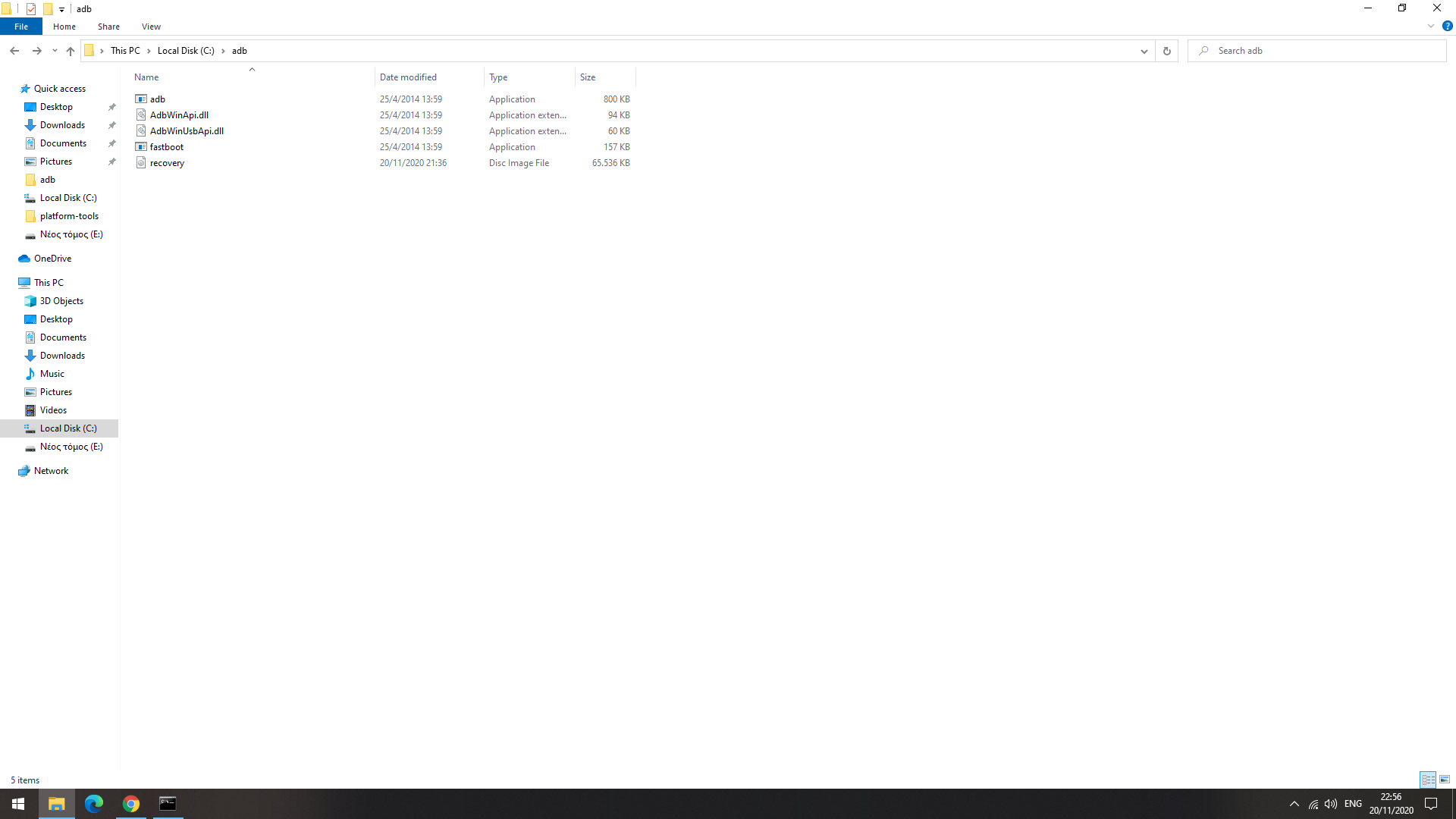
Task: Select the fastboot application file
Action: click(x=166, y=147)
